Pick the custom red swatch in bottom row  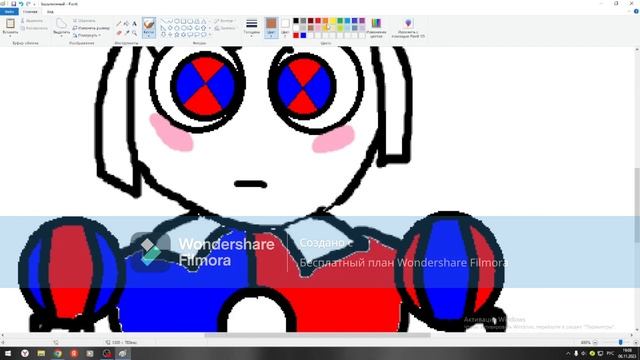(296, 36)
